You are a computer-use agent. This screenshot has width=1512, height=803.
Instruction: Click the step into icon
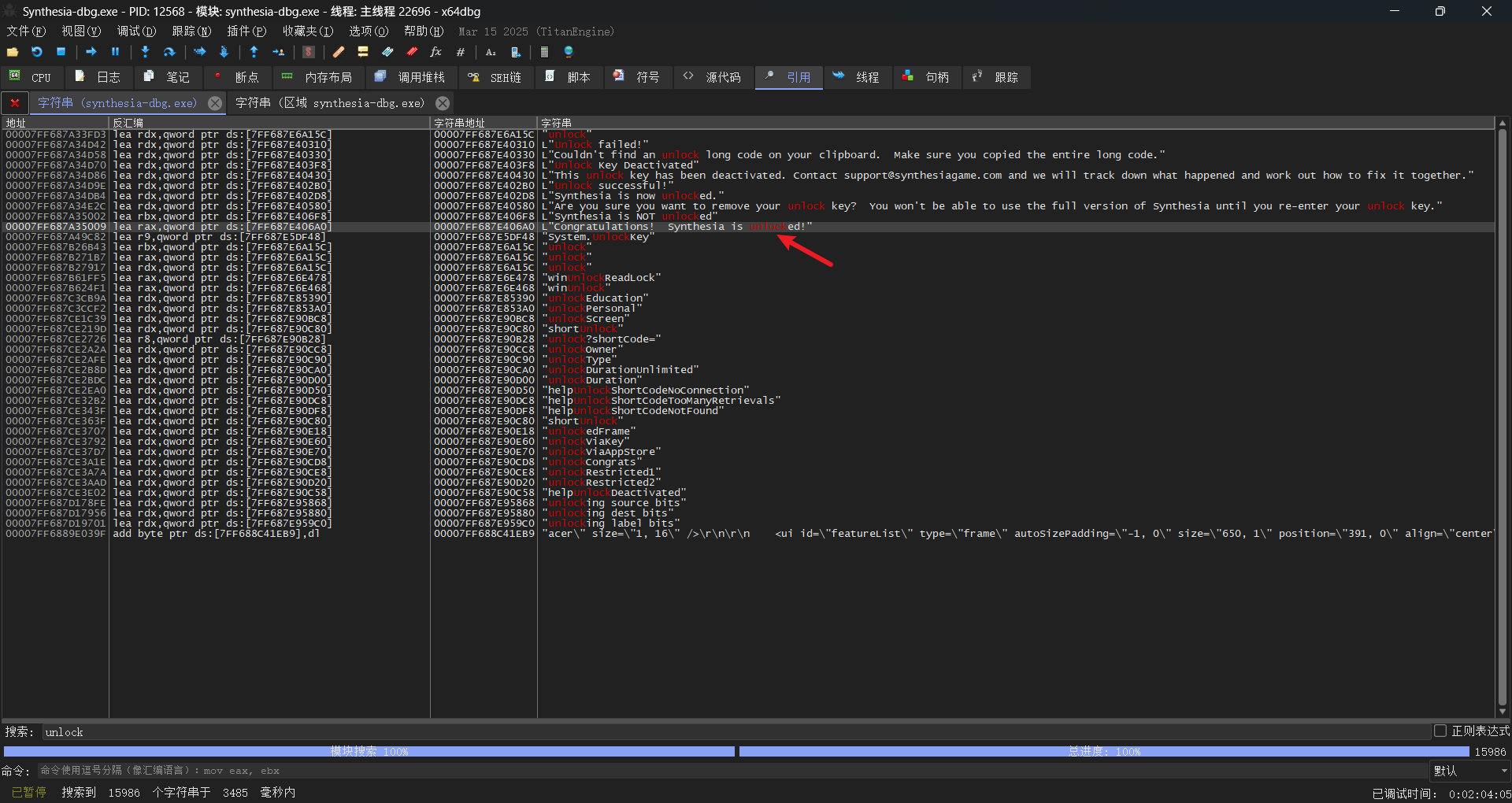pos(145,52)
